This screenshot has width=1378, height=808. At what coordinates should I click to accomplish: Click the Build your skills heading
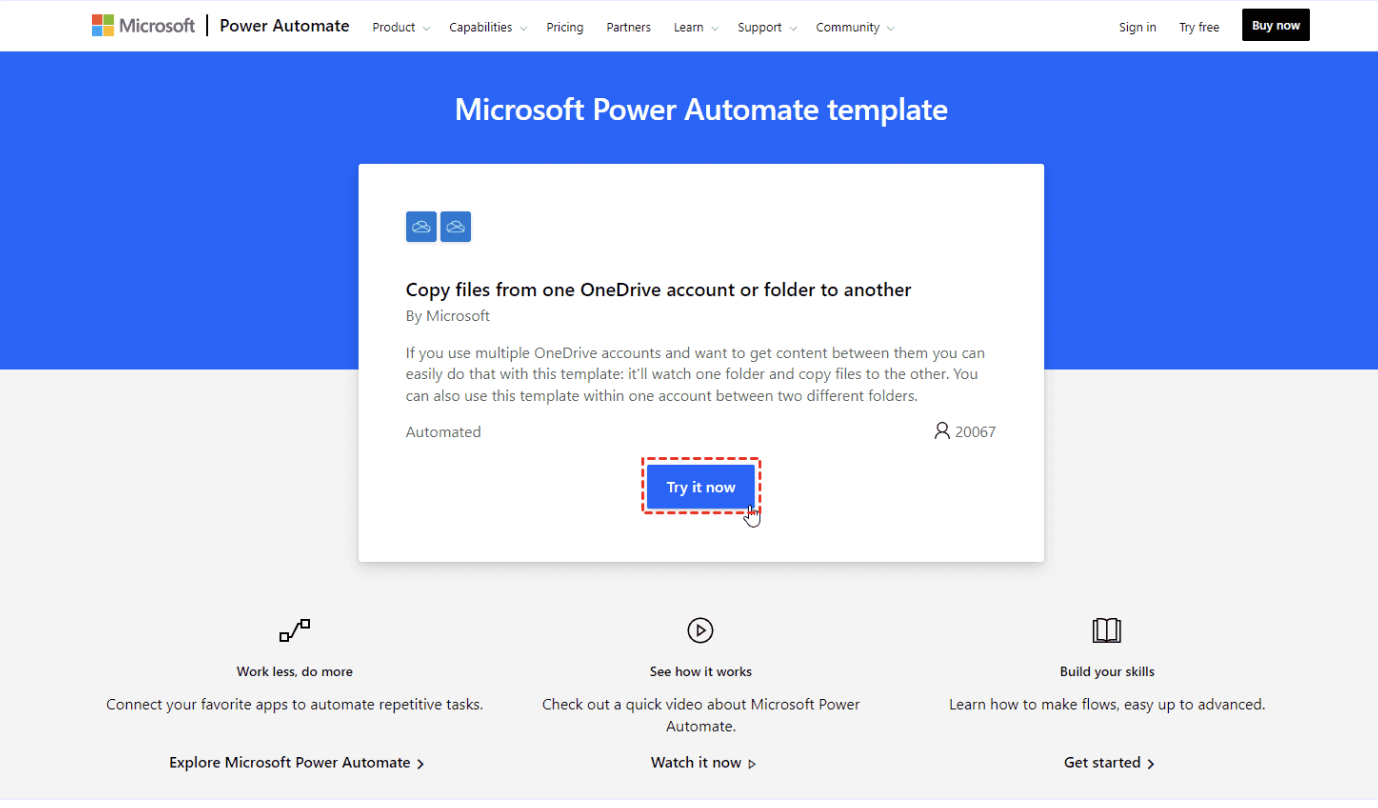pyautogui.click(x=1107, y=672)
